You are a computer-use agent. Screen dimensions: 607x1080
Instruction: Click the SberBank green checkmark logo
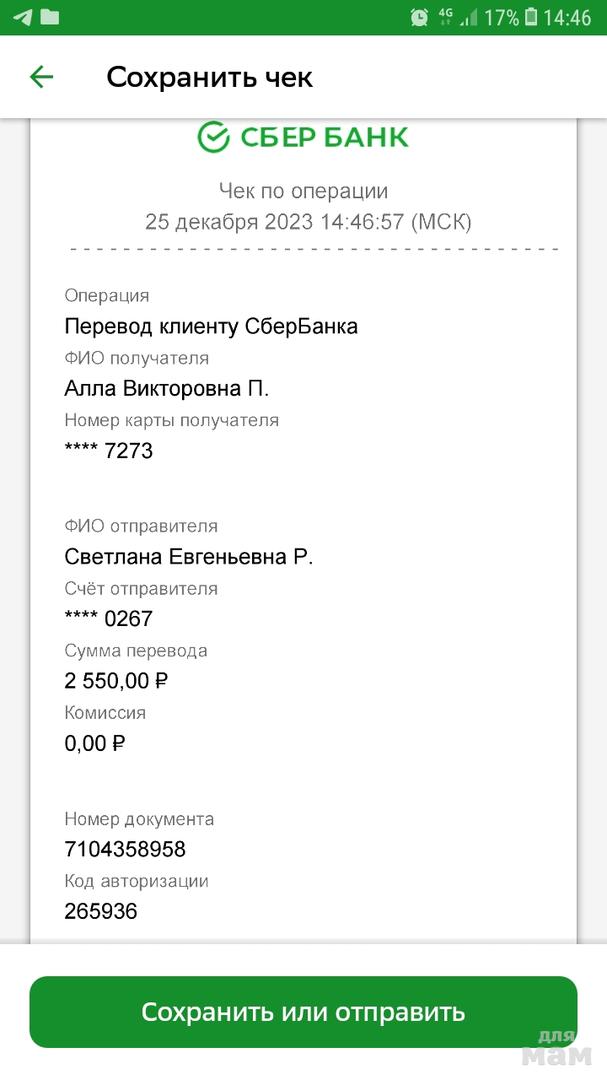[214, 137]
